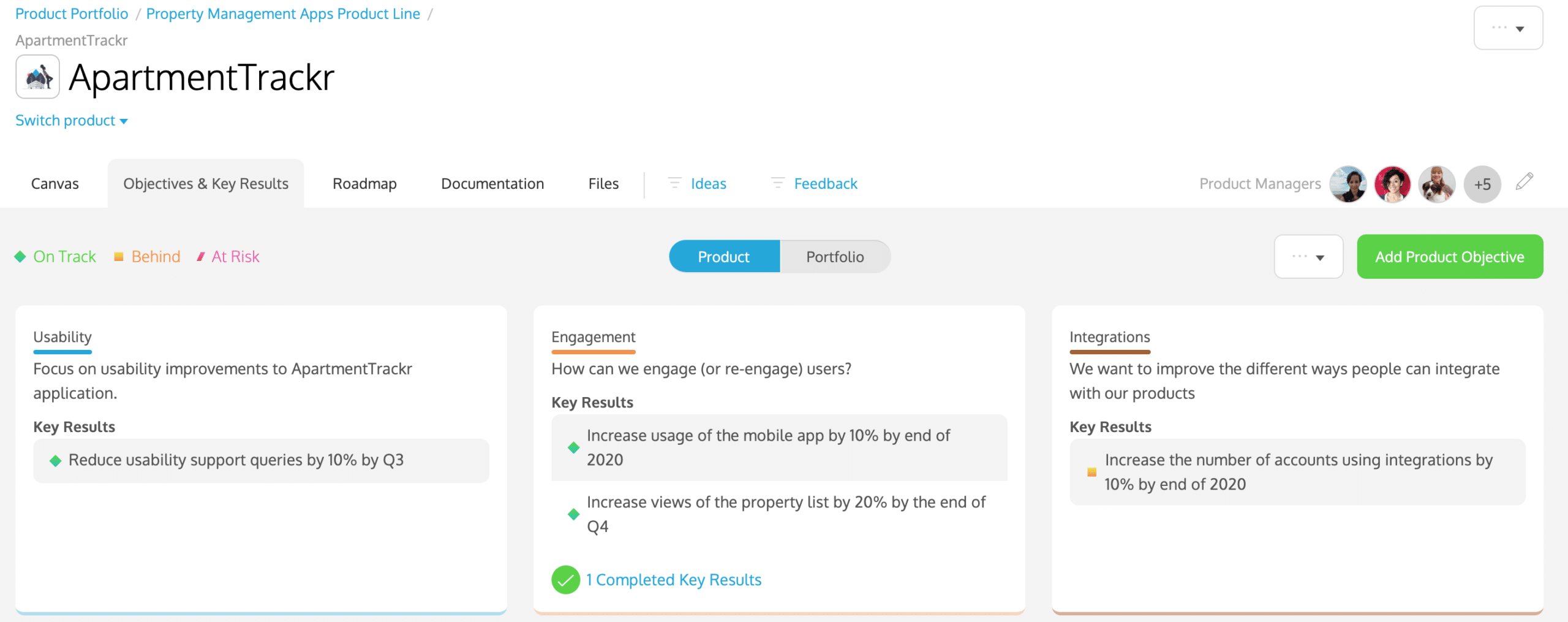Image resolution: width=1568 pixels, height=622 pixels.
Task: Click the third product manager avatar
Action: 1437,184
